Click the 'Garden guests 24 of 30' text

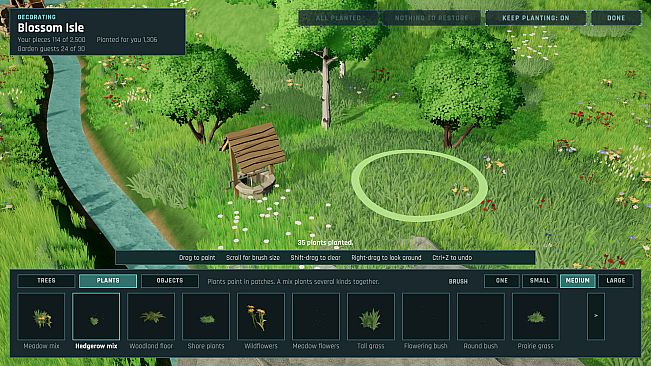pos(51,49)
